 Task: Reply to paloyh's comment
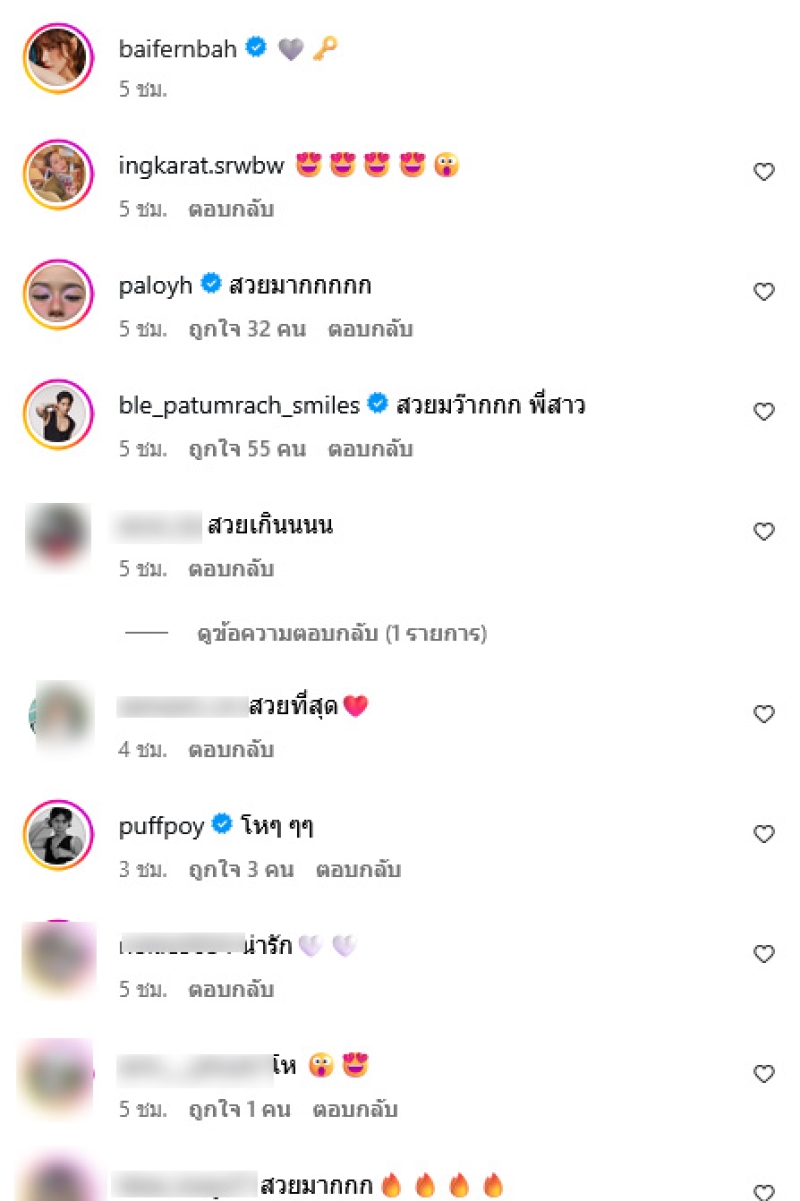(x=370, y=329)
